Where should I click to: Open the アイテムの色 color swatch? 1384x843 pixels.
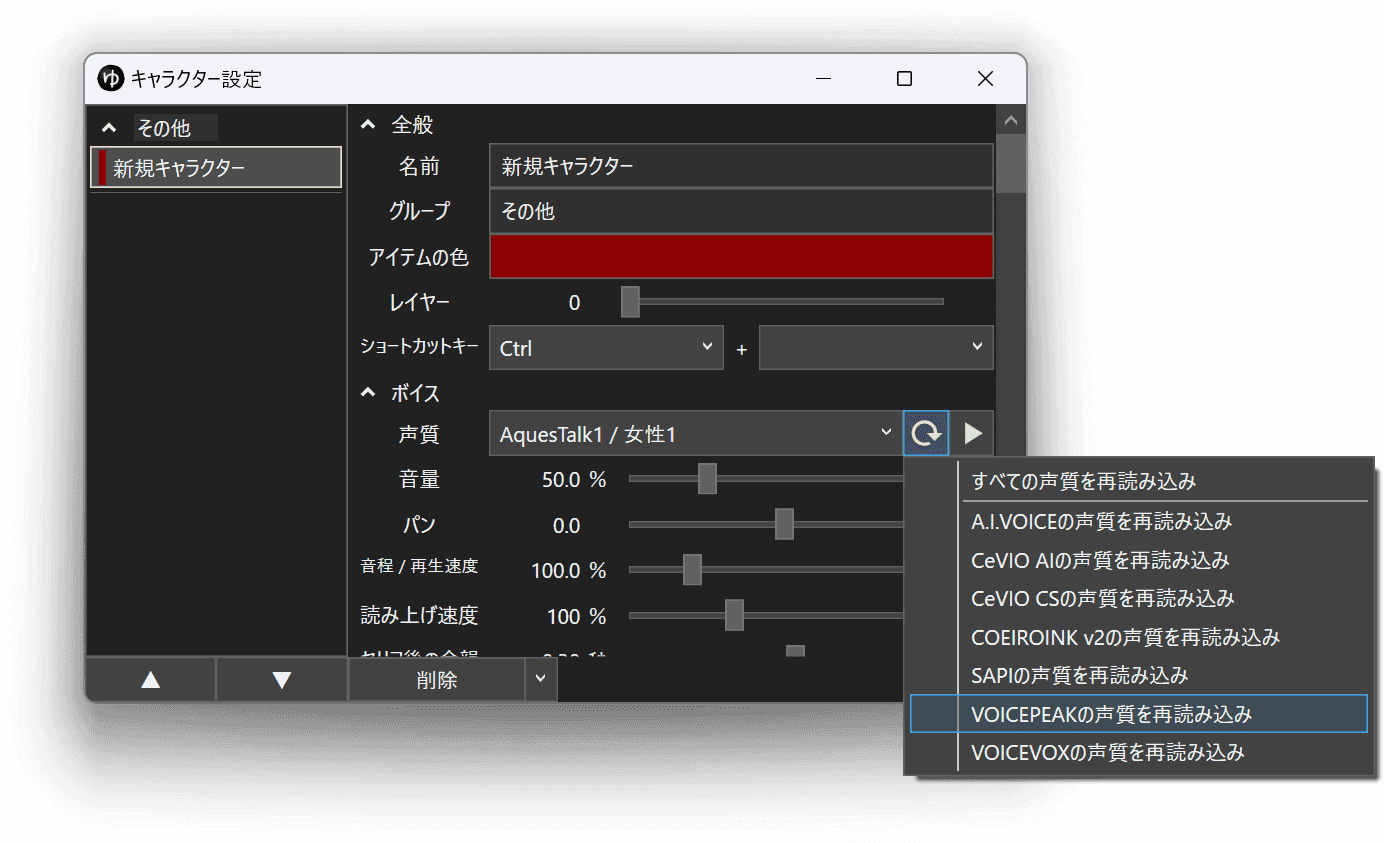pyautogui.click(x=740, y=256)
